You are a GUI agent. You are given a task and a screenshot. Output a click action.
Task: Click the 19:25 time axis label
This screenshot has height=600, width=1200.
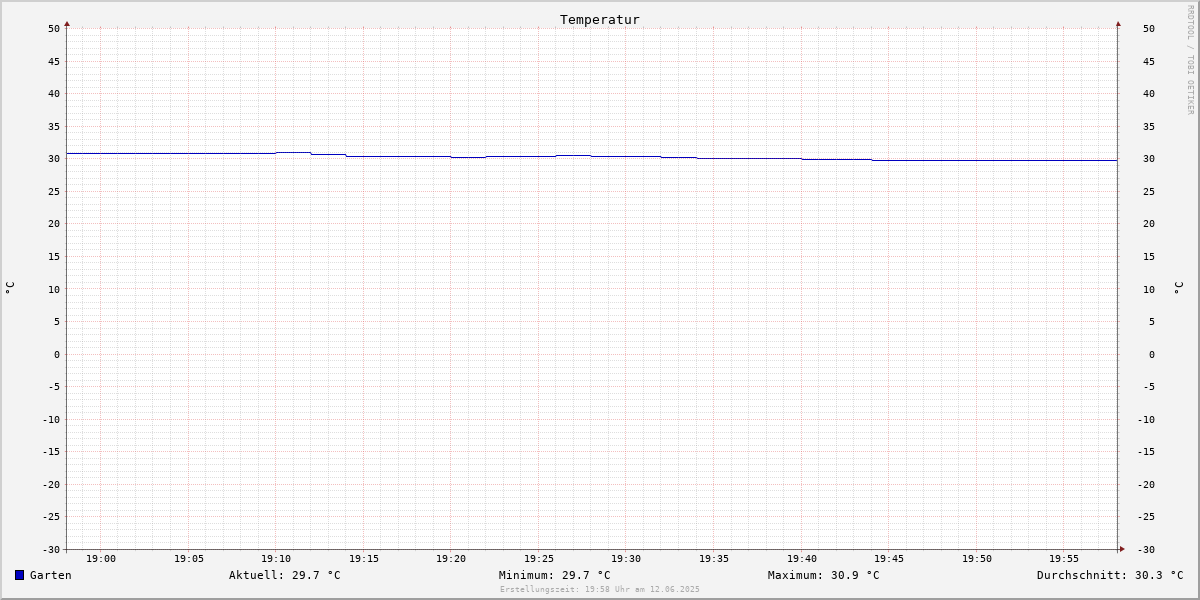pos(539,558)
